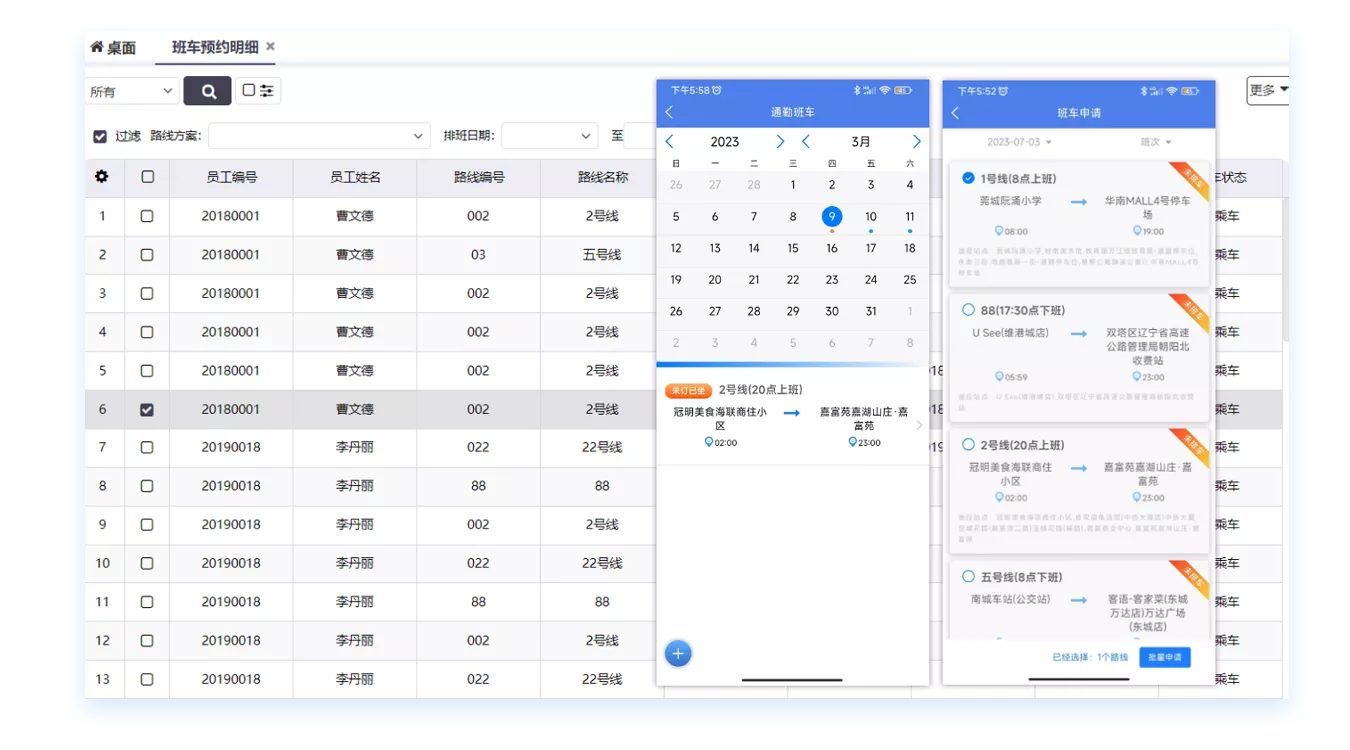1350x750 pixels.
Task: Select the 2号线(20点上班) route in 班车申请
Action: [968, 444]
